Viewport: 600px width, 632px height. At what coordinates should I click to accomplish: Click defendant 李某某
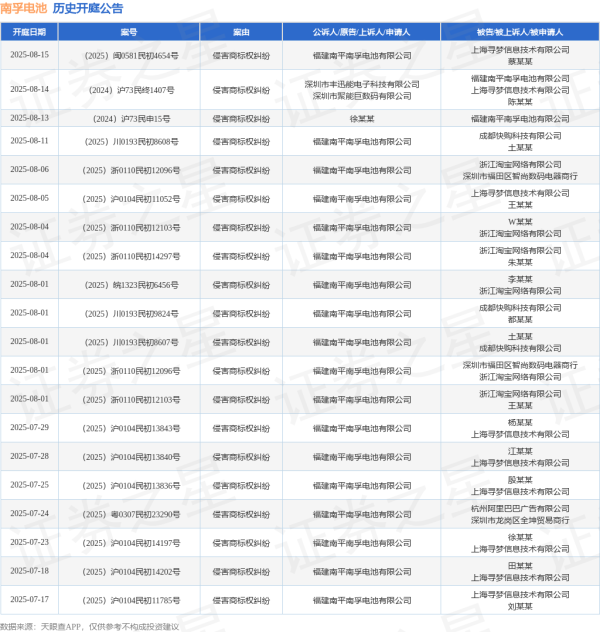(x=520, y=279)
